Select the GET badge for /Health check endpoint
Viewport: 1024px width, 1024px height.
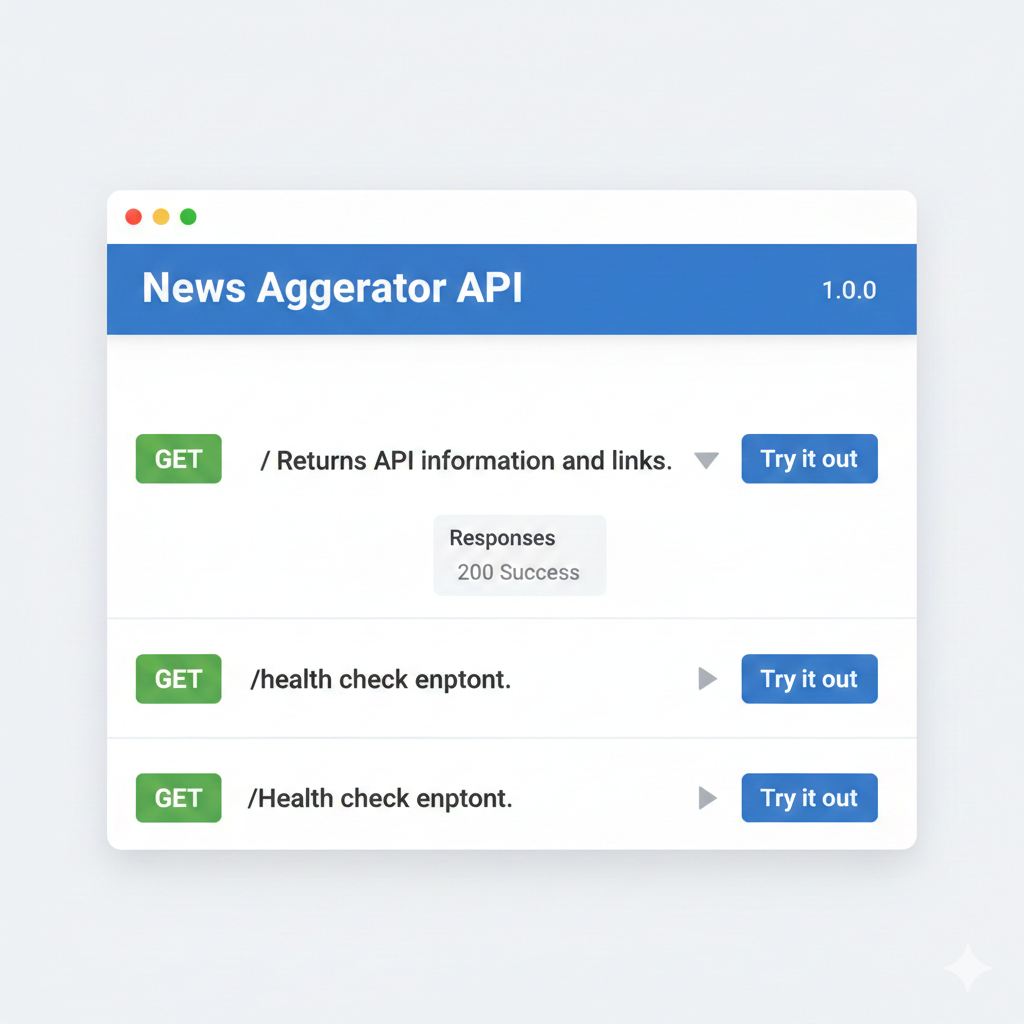point(178,798)
